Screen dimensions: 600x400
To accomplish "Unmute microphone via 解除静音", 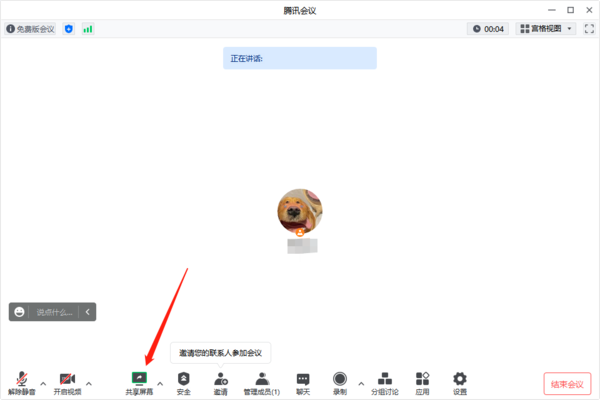I will pyautogui.click(x=22, y=383).
